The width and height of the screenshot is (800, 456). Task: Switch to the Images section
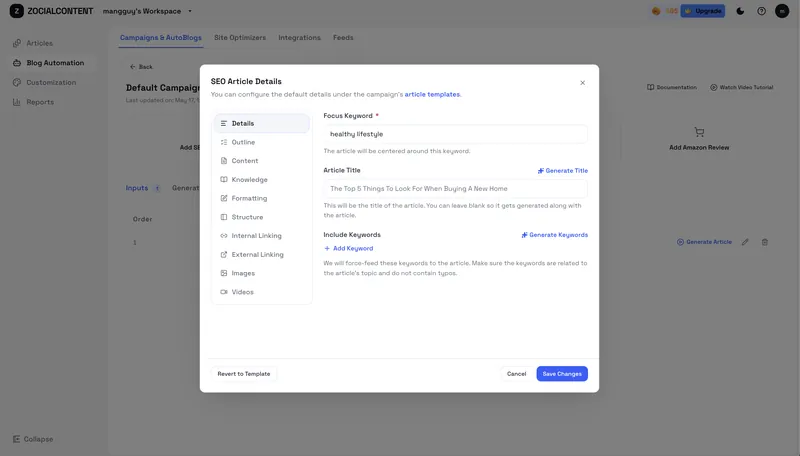click(261, 273)
